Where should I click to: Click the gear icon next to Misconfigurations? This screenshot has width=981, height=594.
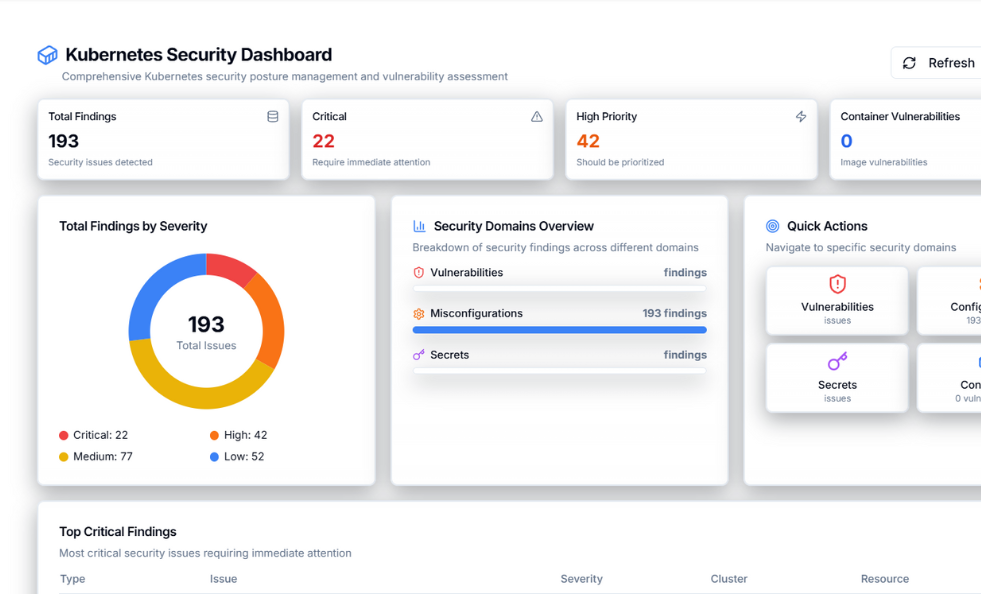419,314
